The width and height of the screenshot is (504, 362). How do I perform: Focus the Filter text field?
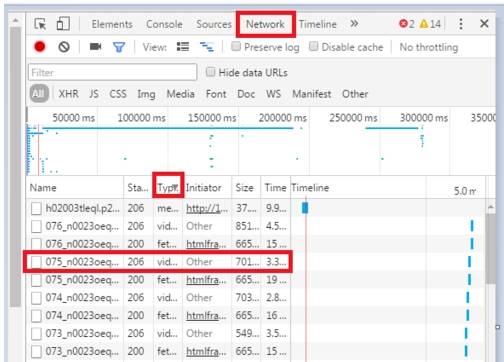(113, 72)
